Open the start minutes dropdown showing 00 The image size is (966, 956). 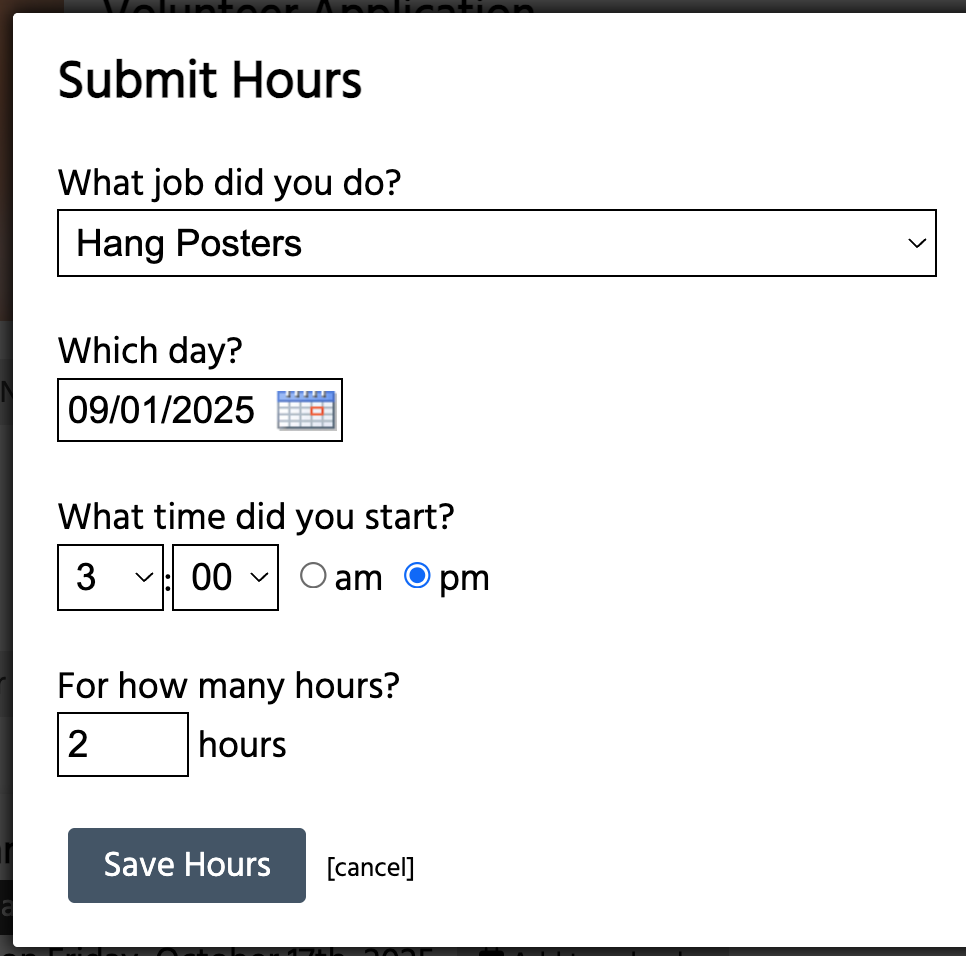pyautogui.click(x=225, y=577)
